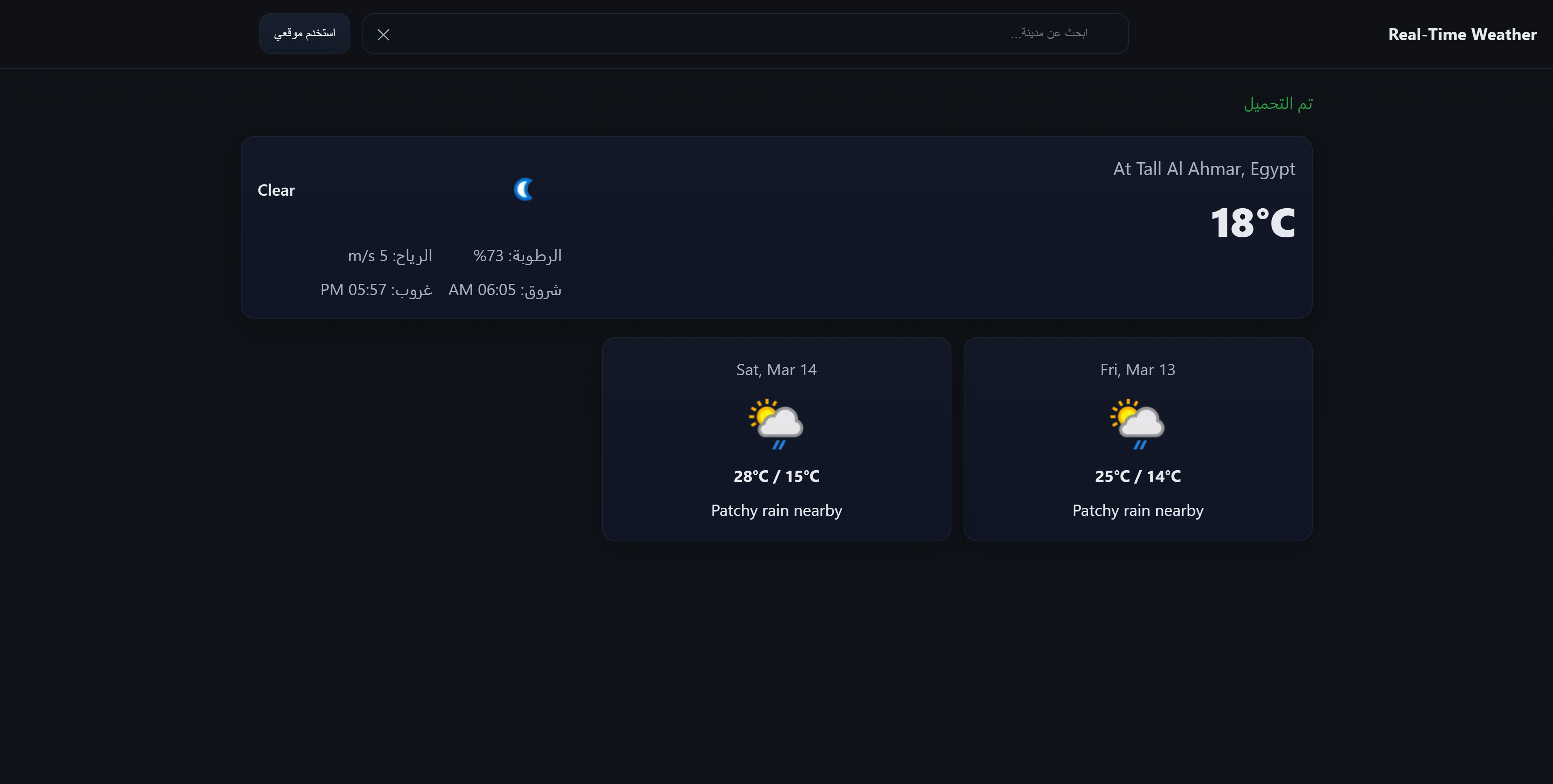Click the sunrise time شروق 06:05 AM

pyautogui.click(x=505, y=290)
